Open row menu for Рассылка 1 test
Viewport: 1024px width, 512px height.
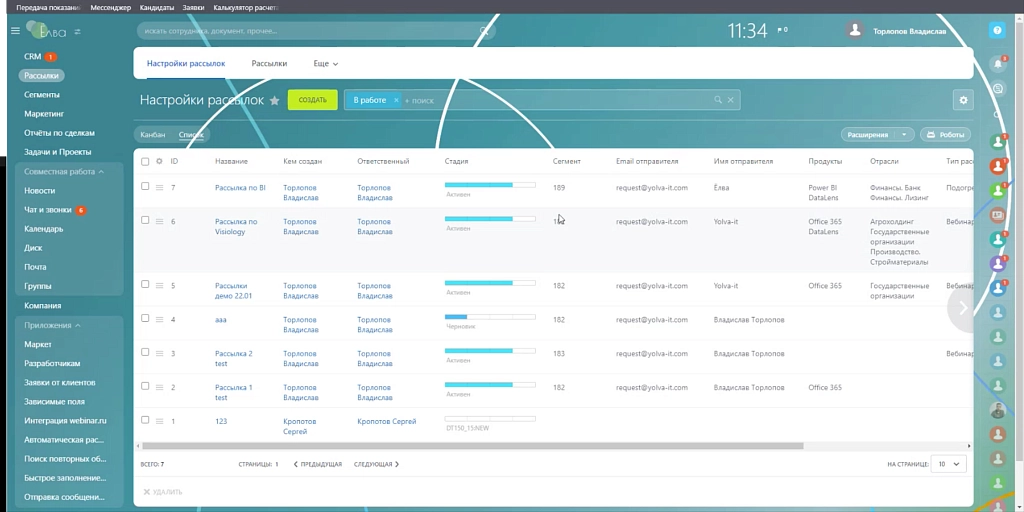159,387
